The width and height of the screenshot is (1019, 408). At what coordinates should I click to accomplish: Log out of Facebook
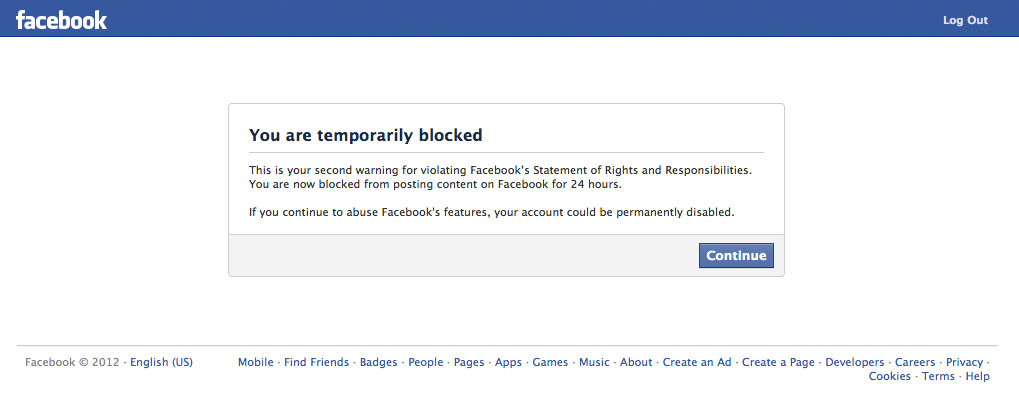[x=965, y=21]
